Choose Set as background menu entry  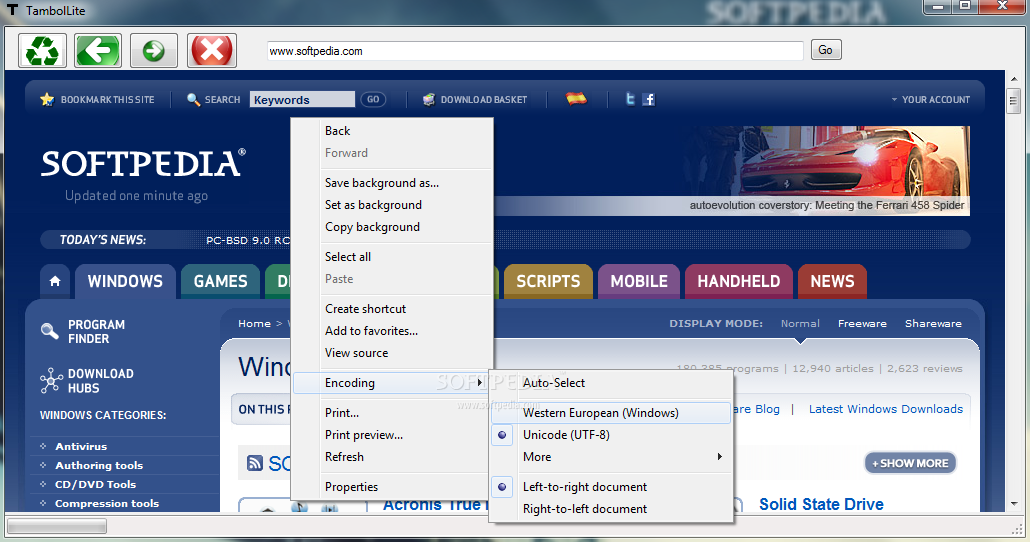(x=392, y=205)
